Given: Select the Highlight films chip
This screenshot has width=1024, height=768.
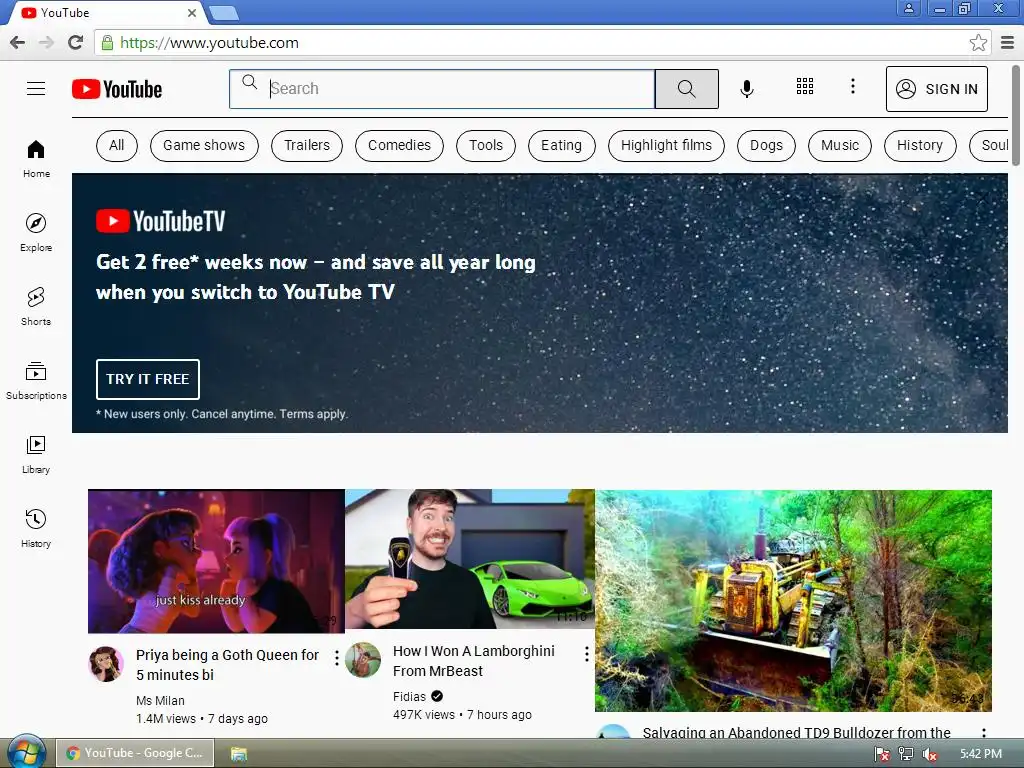Looking at the screenshot, I should click(666, 145).
